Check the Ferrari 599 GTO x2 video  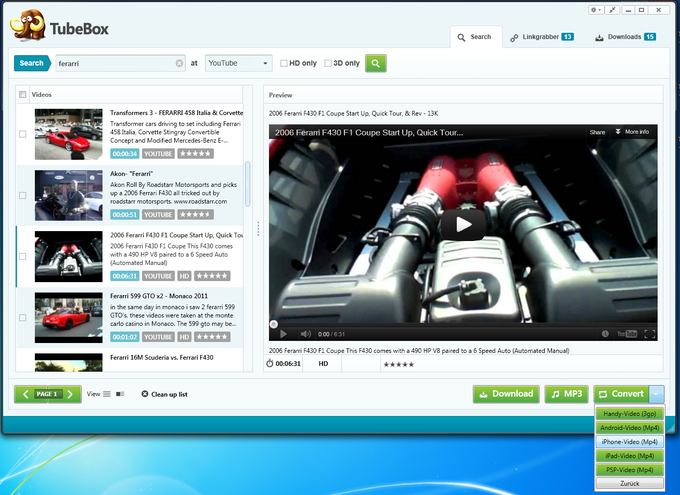pos(23,318)
